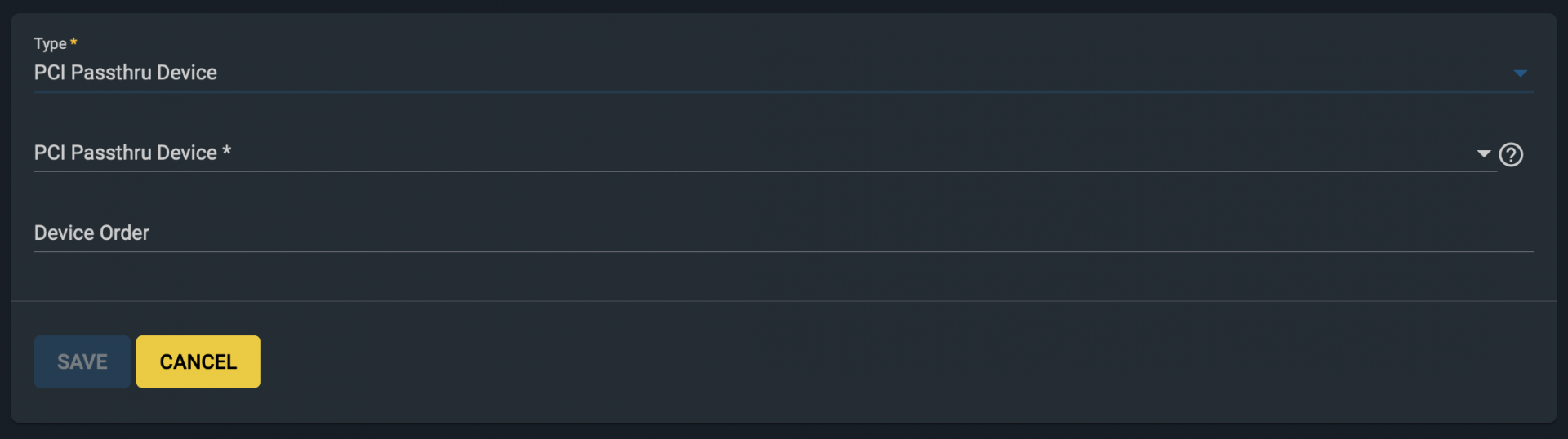
Task: Click the Device Order placeholder text
Action: click(91, 233)
